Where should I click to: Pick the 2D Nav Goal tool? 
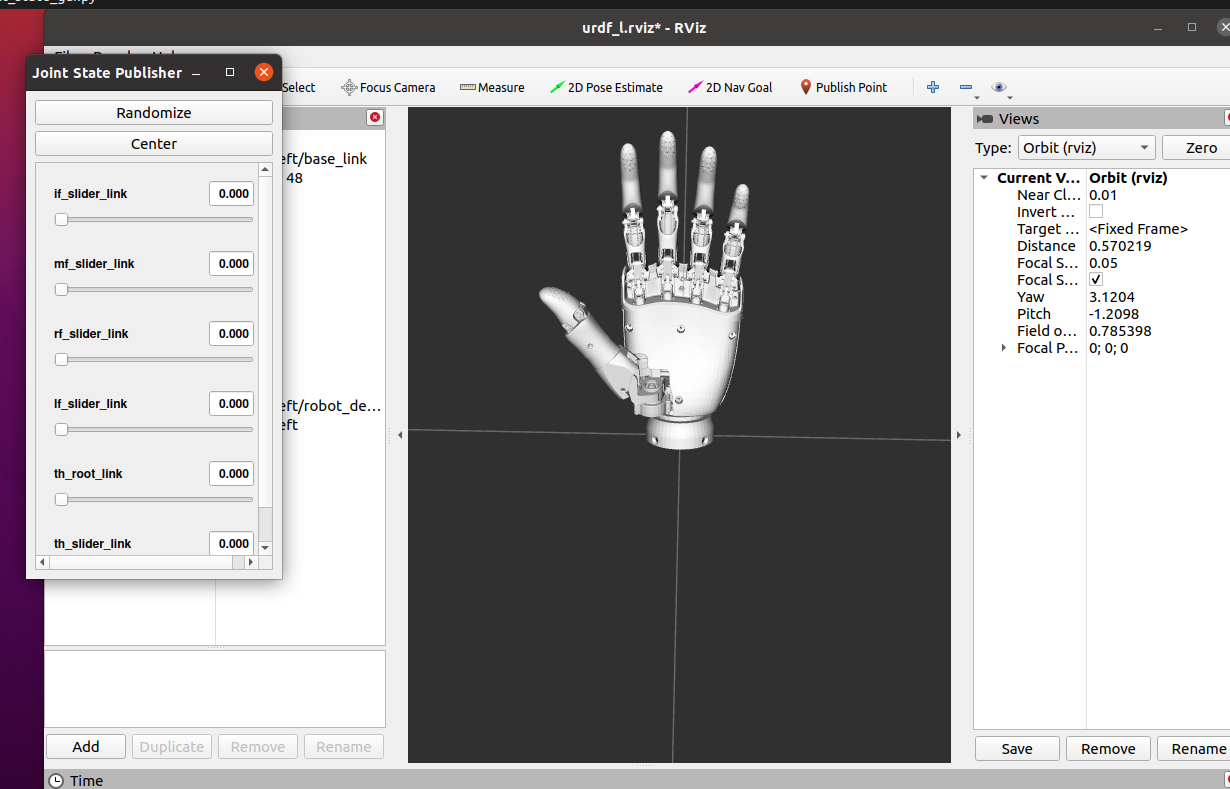(730, 88)
